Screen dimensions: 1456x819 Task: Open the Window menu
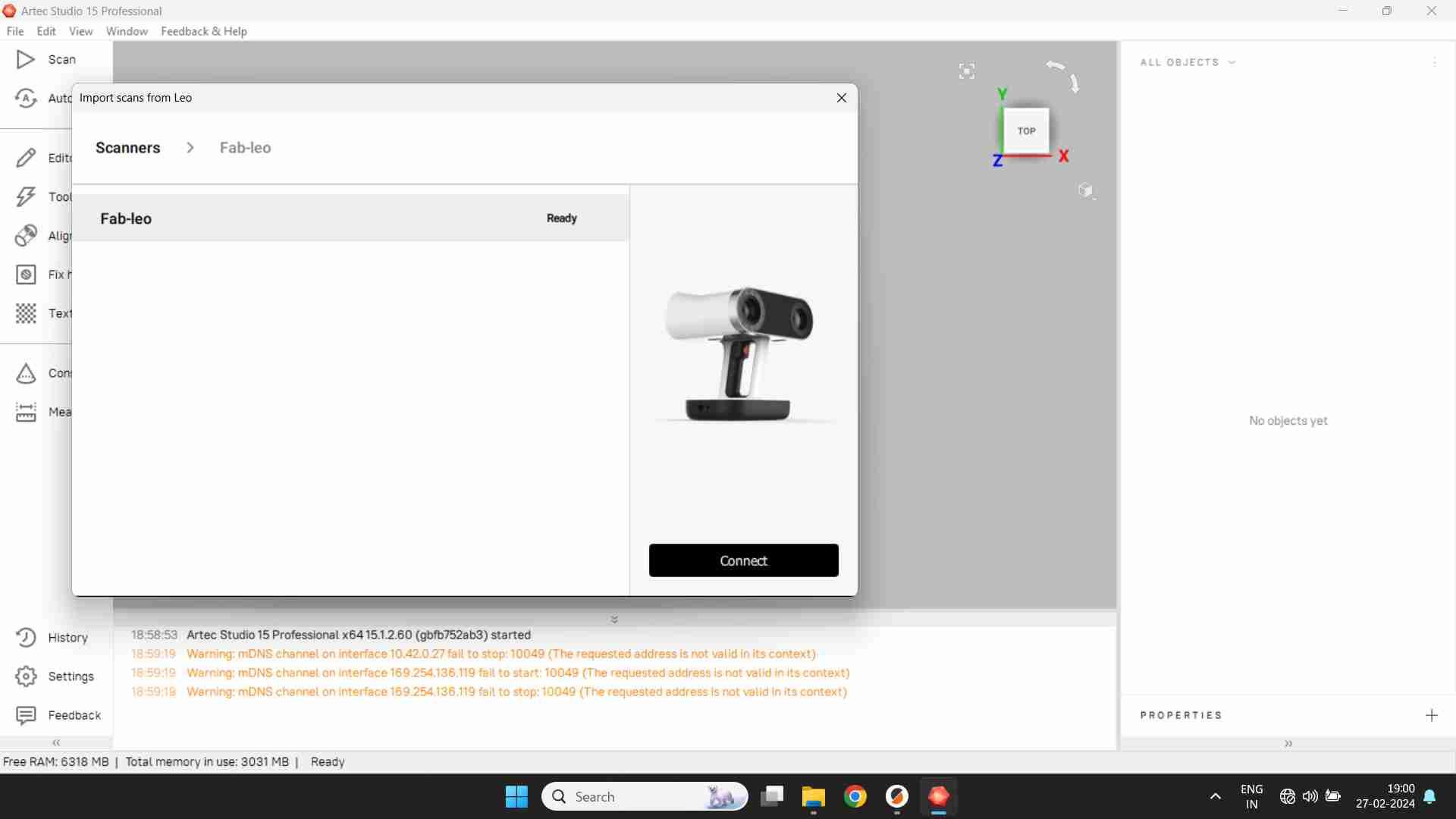127,31
